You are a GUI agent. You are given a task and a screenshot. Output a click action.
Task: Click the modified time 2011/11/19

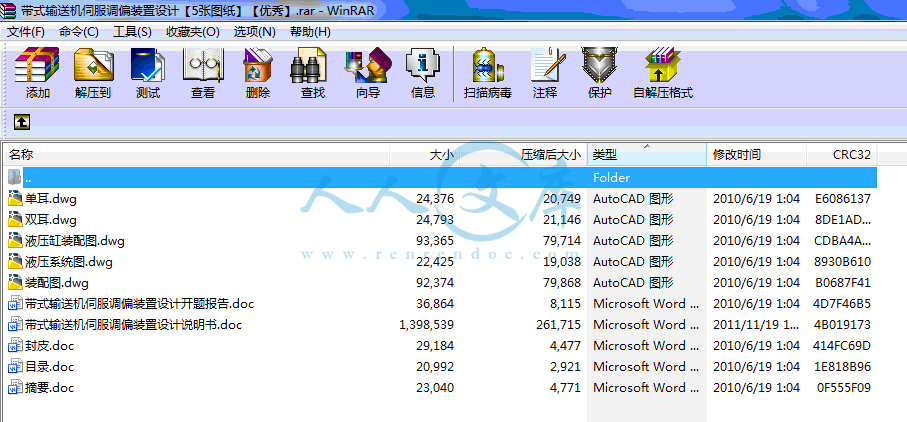pyautogui.click(x=756, y=324)
